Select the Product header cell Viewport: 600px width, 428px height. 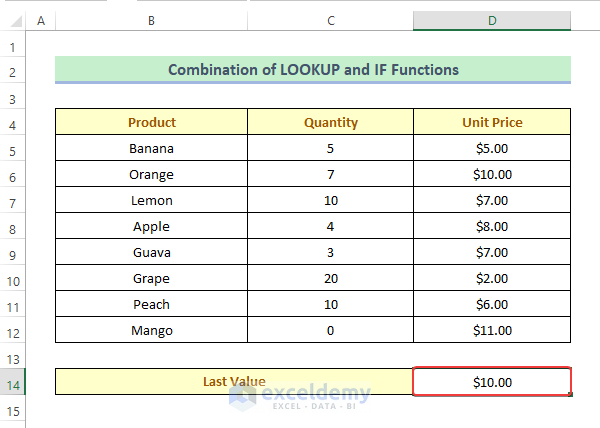(x=151, y=123)
